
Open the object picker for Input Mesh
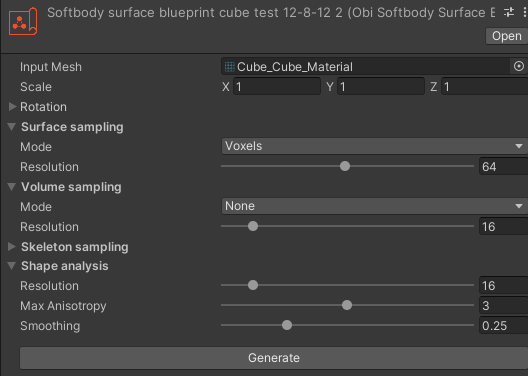point(519,66)
